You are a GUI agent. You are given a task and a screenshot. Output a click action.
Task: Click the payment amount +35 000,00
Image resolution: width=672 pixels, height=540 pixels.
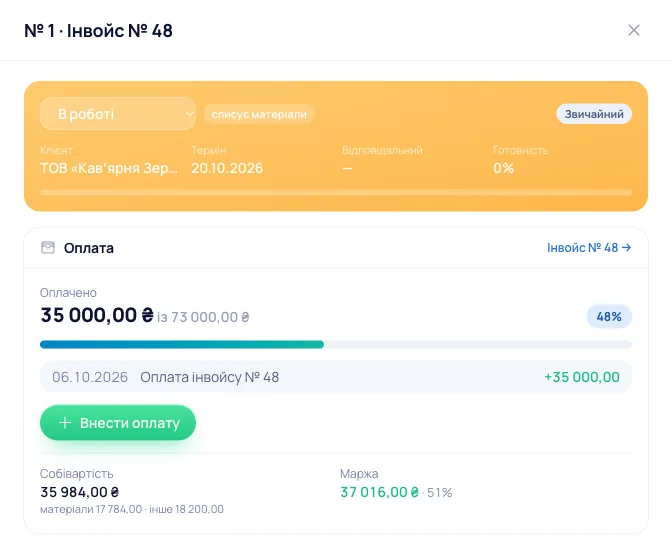click(582, 377)
